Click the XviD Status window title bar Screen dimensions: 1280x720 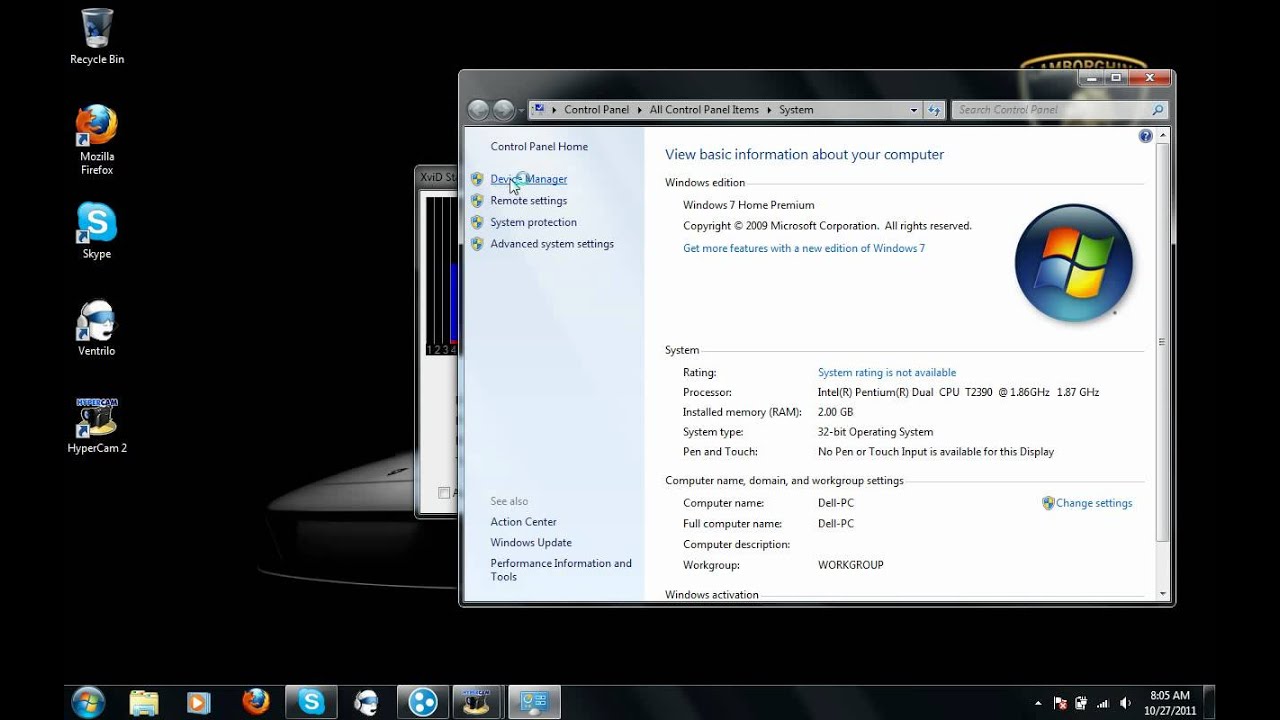[x=438, y=177]
